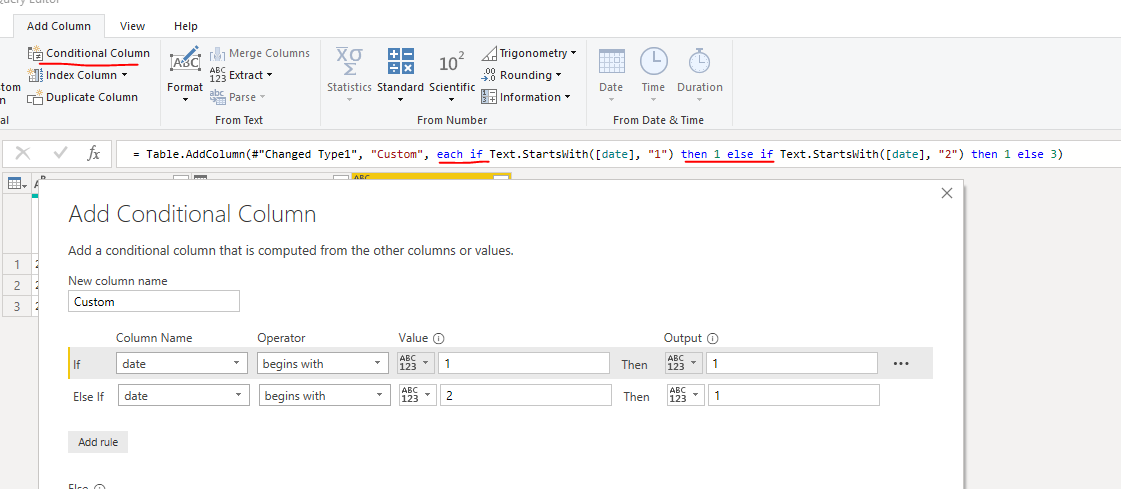The height and width of the screenshot is (489, 1121).
Task: Click the If row Output field
Action: coord(791,363)
